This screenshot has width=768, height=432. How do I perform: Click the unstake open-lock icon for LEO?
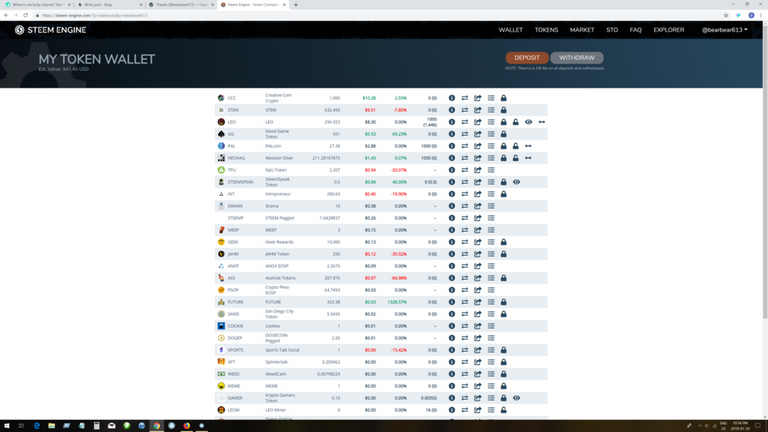click(x=516, y=122)
